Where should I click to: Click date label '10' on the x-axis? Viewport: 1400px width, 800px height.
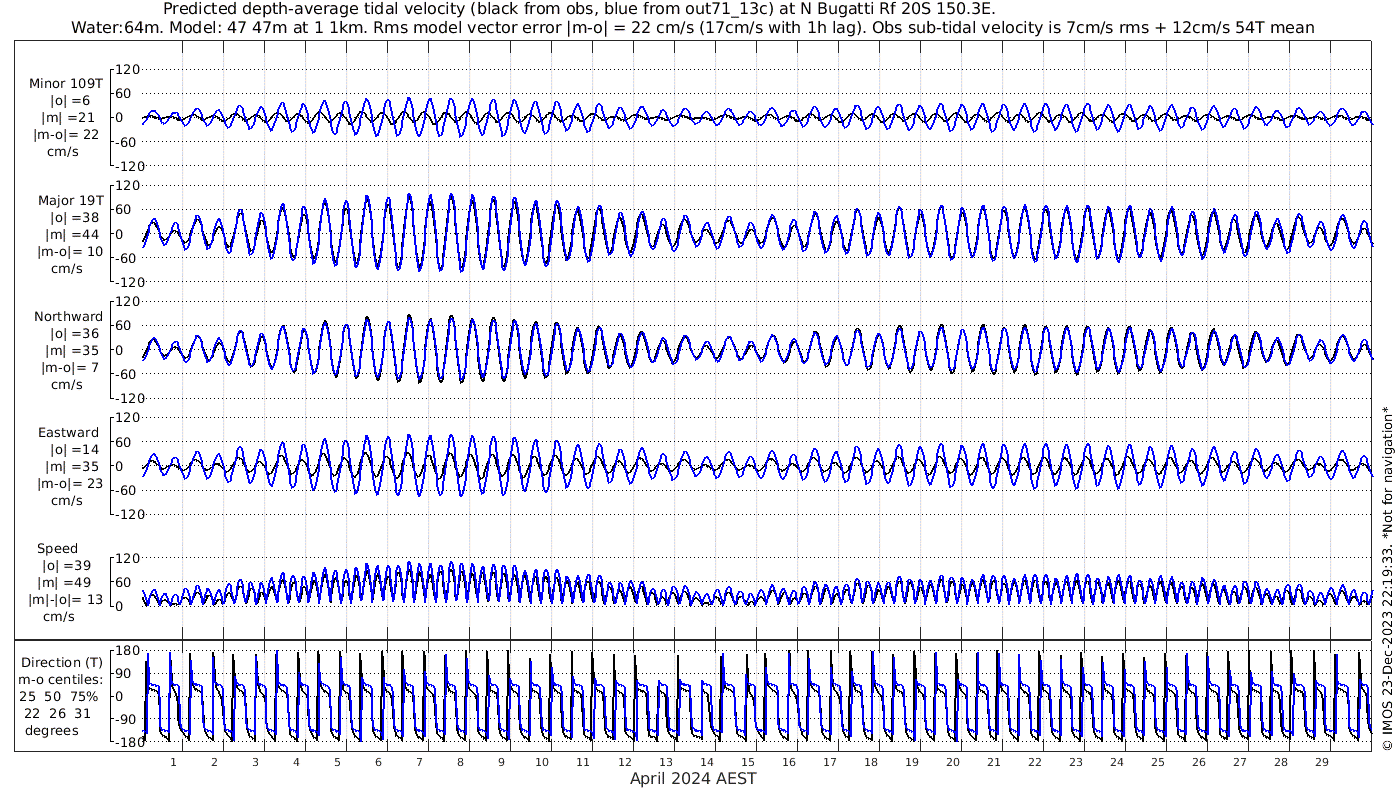542,763
